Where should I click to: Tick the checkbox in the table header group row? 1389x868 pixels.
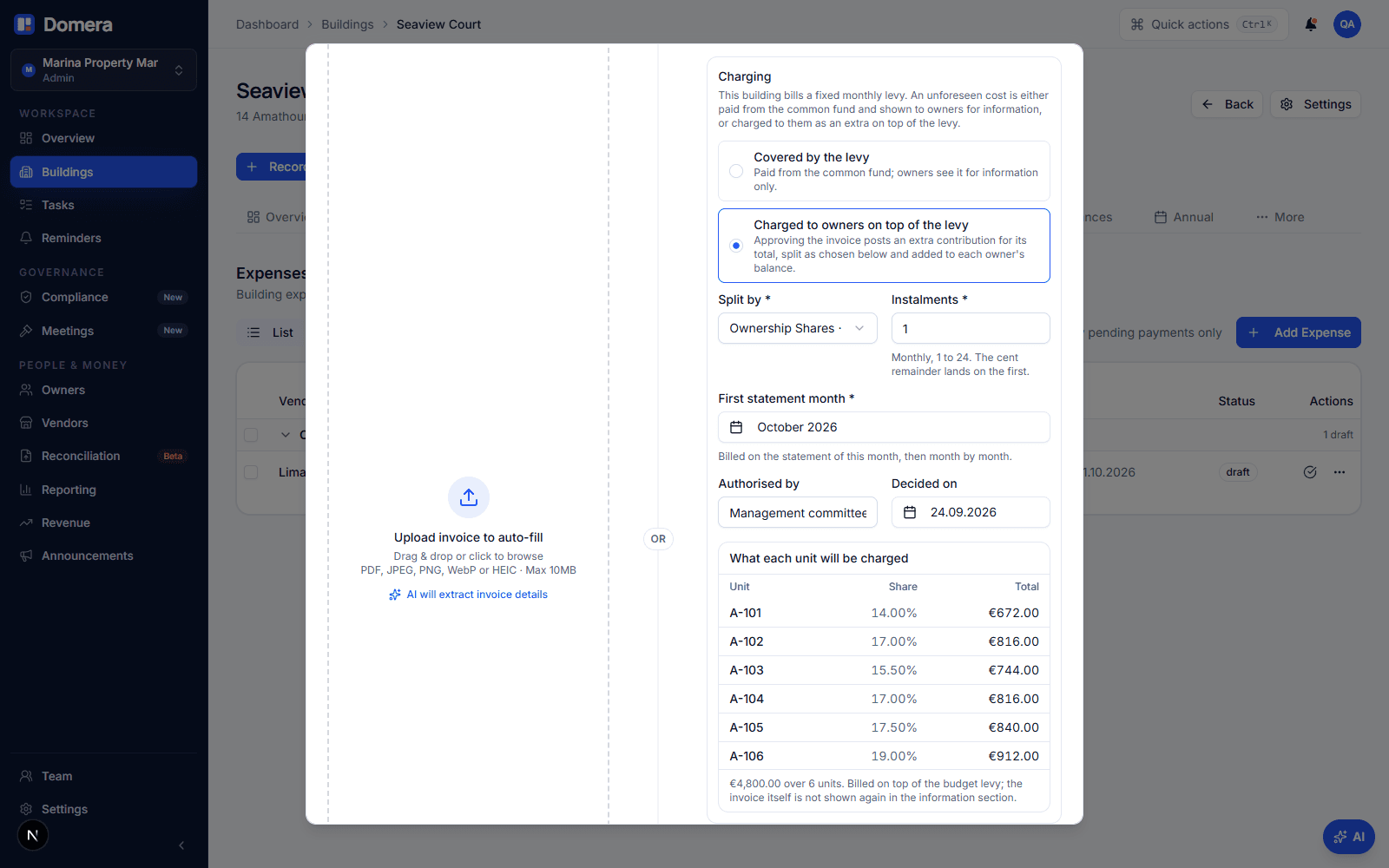[251, 435]
